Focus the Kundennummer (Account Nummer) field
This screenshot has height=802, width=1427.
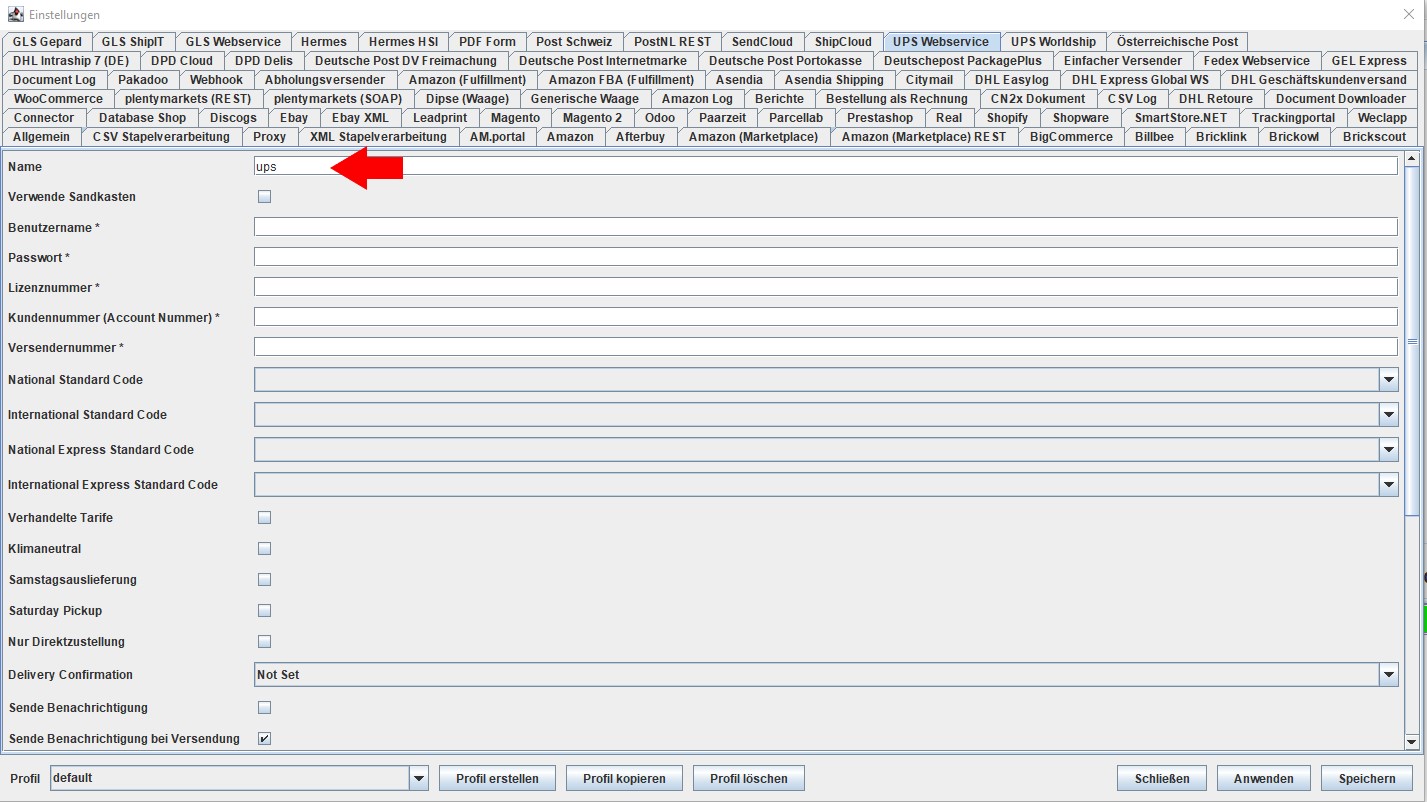[826, 317]
